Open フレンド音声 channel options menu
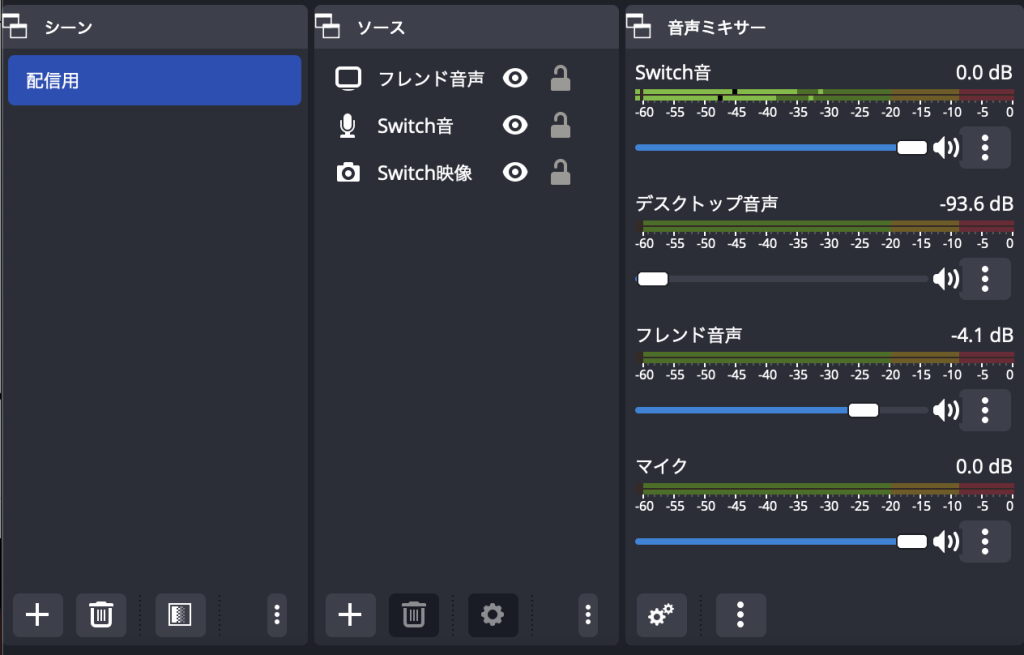Viewport: 1024px width, 655px height. (x=985, y=410)
